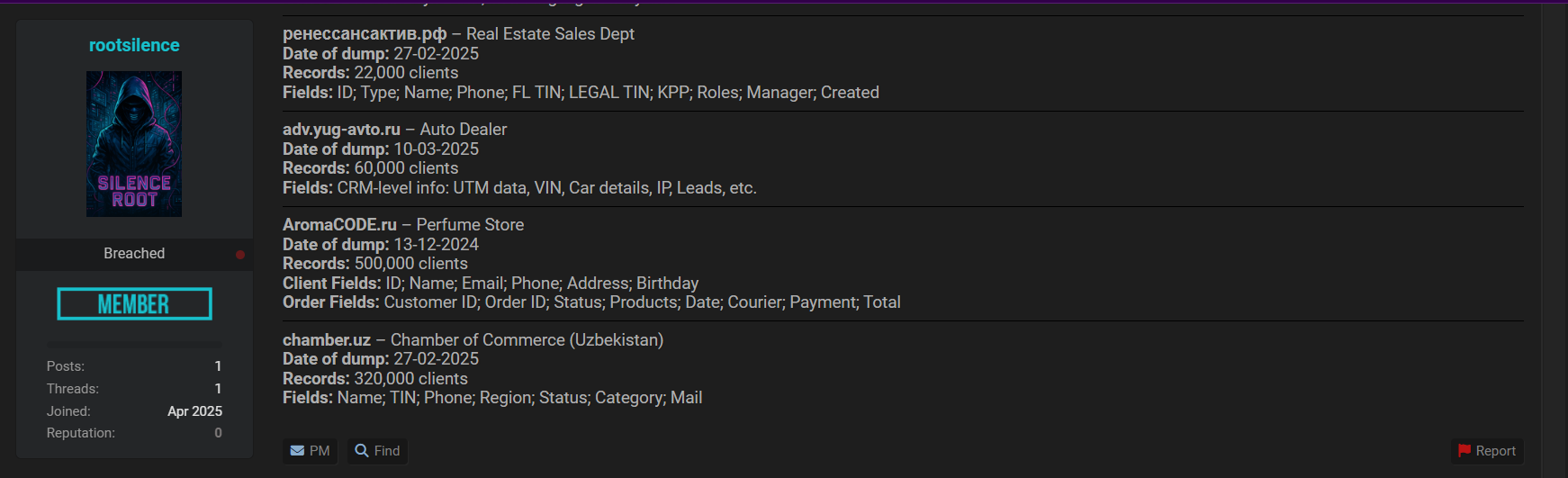Open the rootsilence user profile link

134,45
